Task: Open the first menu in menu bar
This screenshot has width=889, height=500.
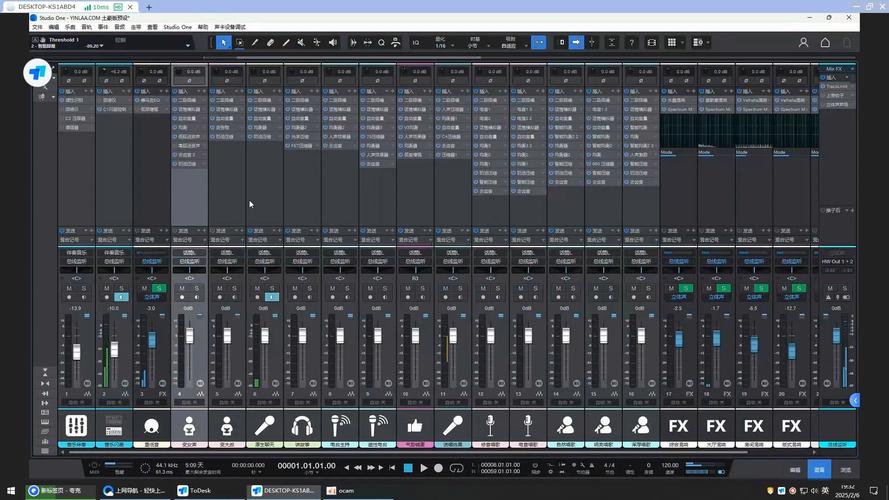Action: (x=37, y=27)
